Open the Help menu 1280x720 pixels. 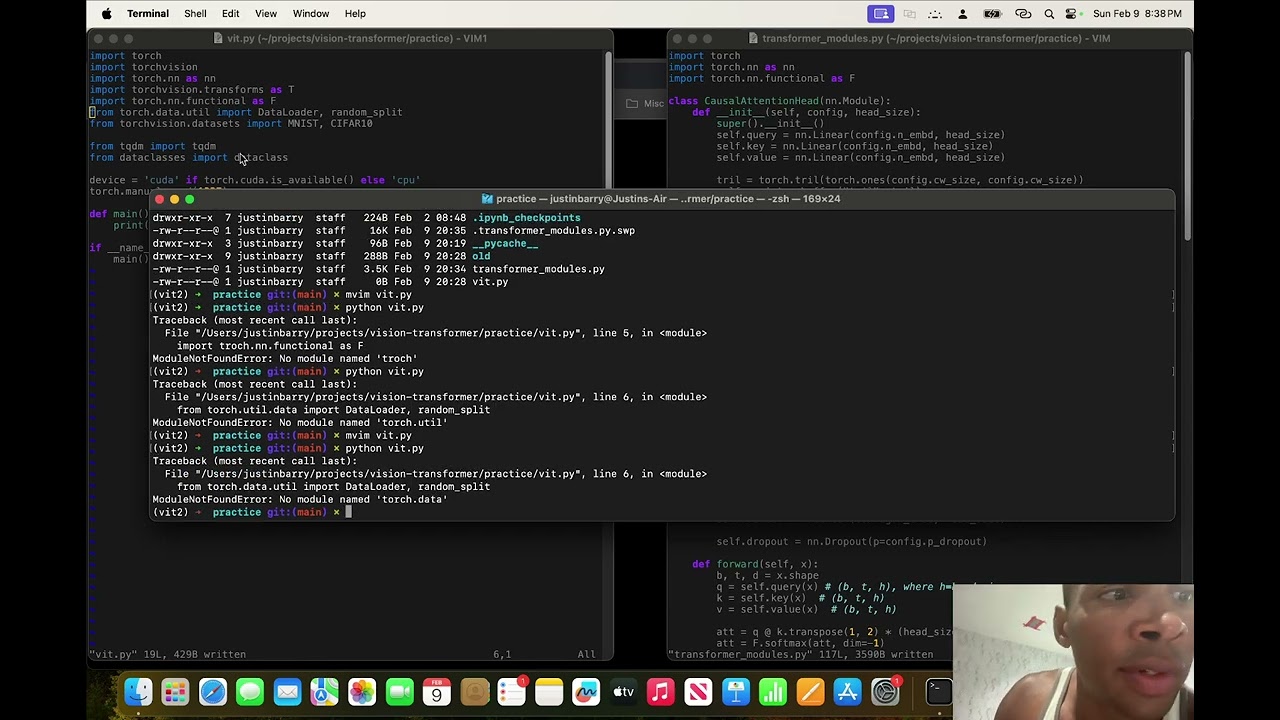click(355, 14)
